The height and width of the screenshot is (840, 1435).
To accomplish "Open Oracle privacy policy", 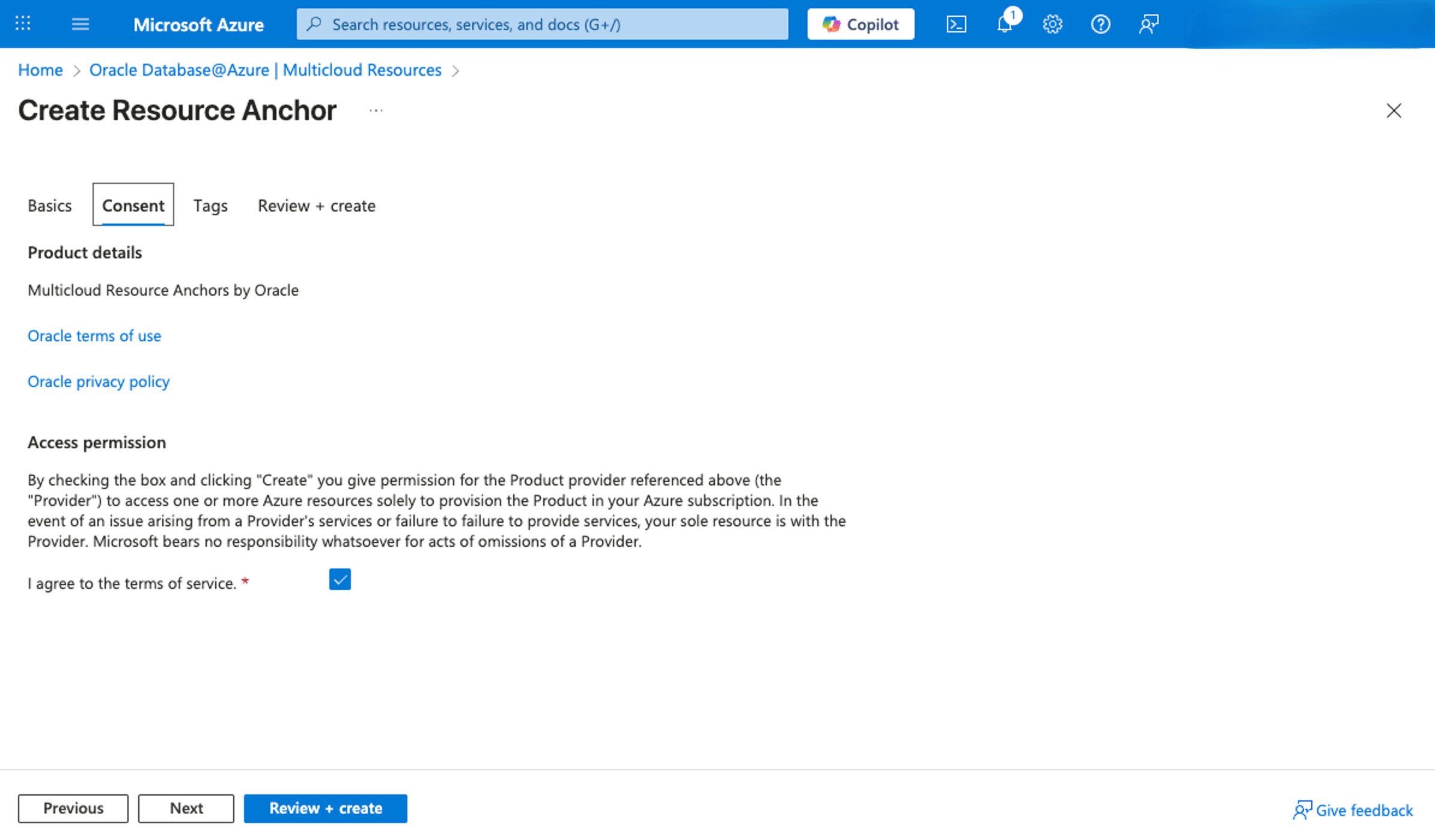I will point(98,381).
